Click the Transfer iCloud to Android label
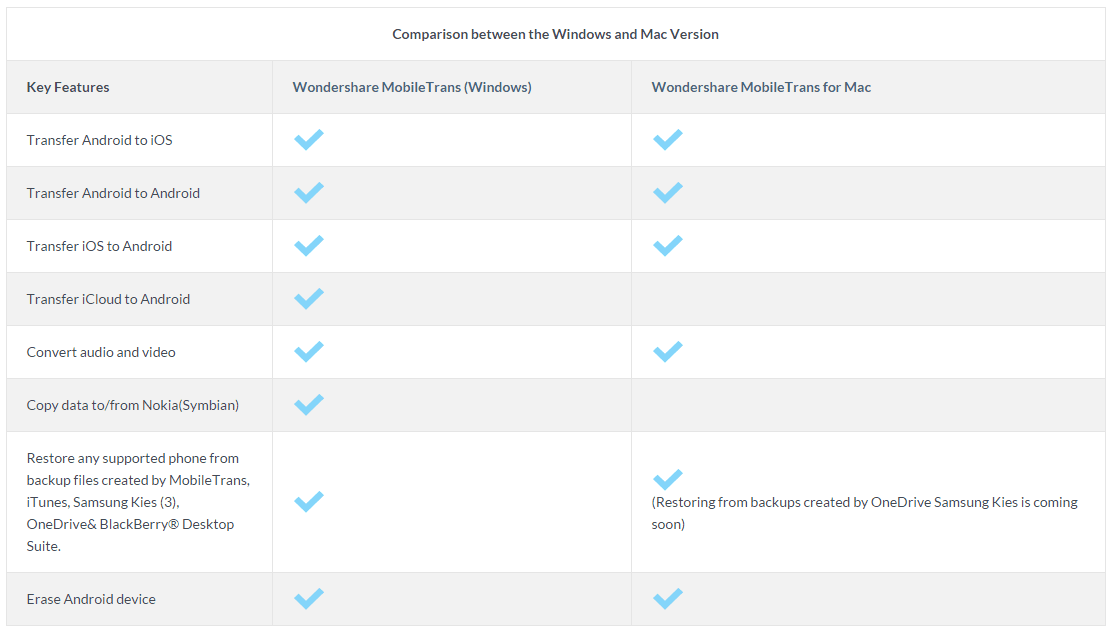This screenshot has width=1108, height=629. point(108,299)
